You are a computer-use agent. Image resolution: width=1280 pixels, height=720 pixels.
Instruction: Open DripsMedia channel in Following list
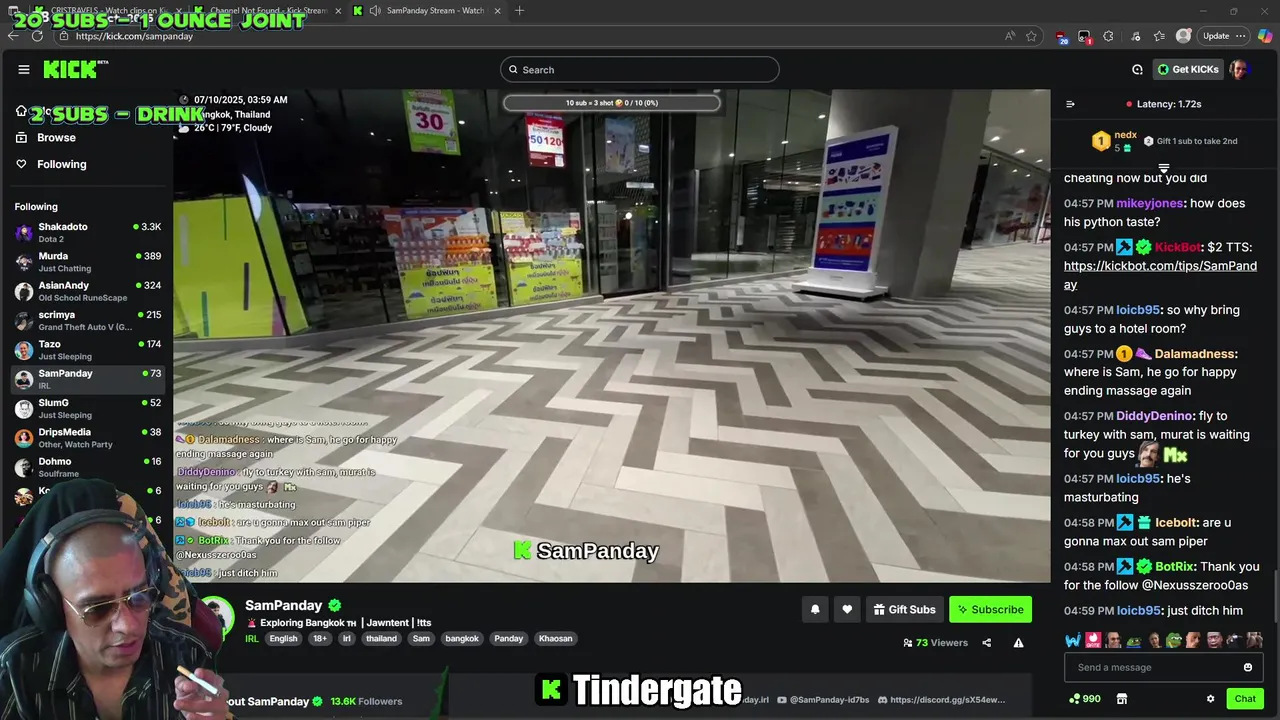87,438
